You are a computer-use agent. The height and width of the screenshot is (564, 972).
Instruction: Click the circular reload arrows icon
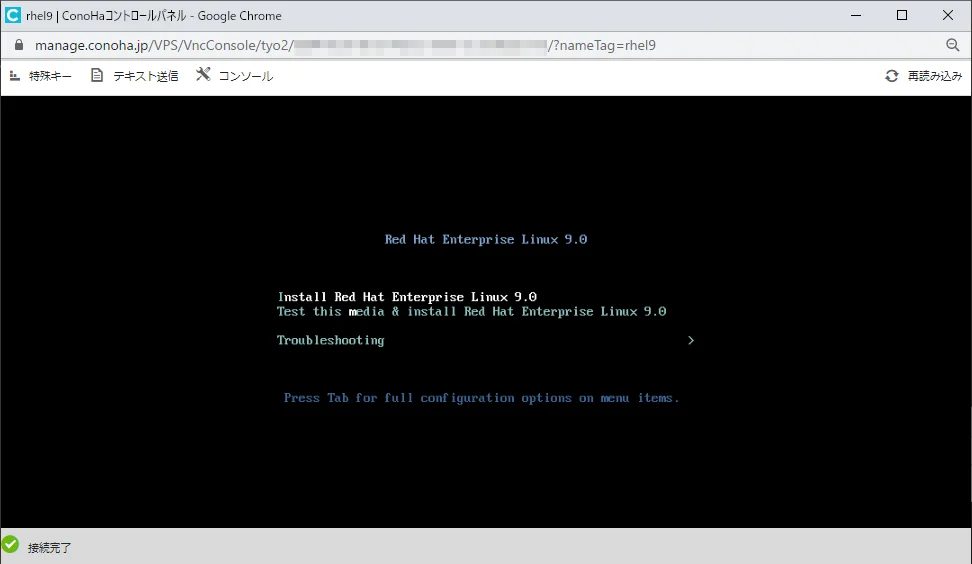coord(892,76)
